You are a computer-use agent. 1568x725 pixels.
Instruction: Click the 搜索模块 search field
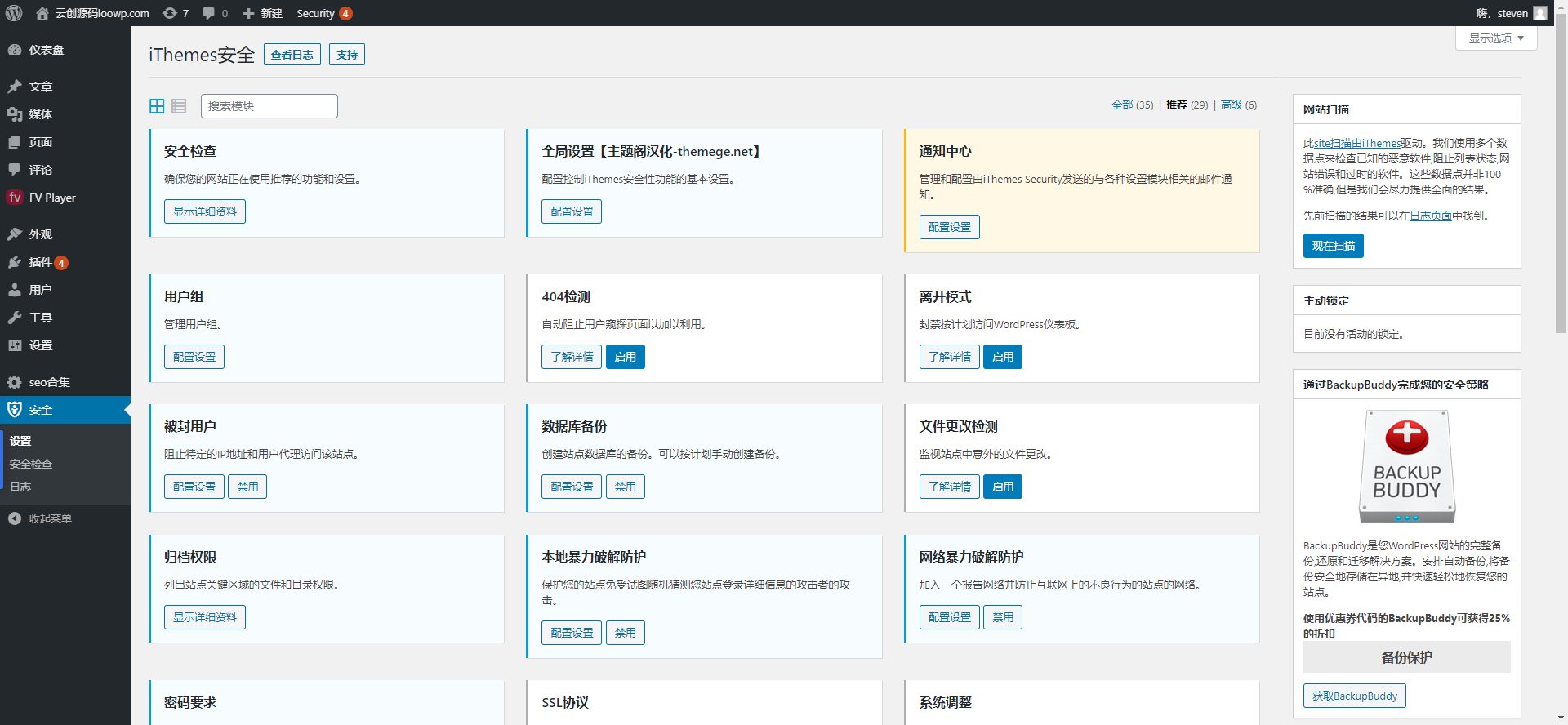269,106
